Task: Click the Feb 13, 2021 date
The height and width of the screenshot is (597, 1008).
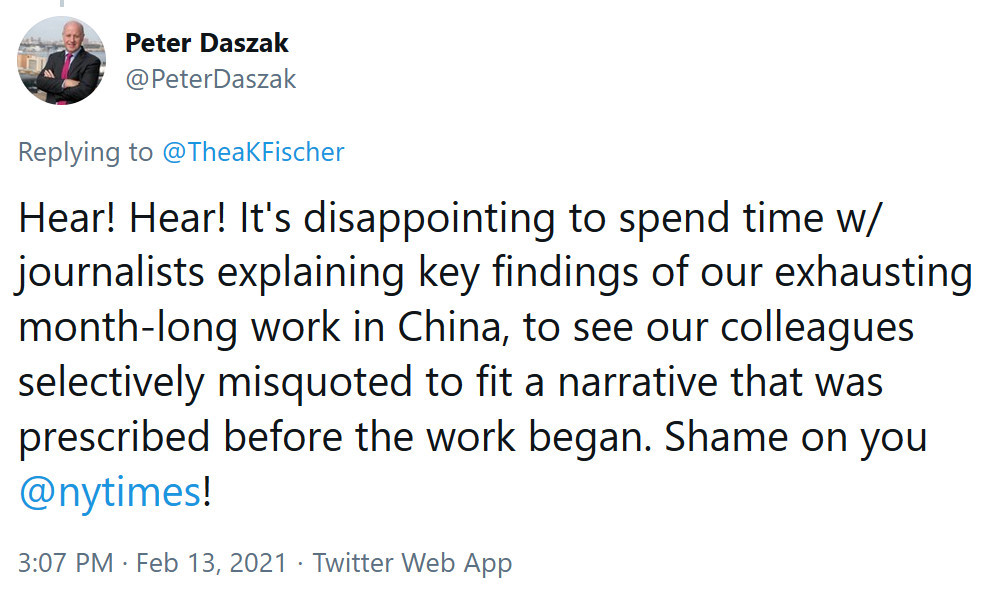Action: [212, 562]
